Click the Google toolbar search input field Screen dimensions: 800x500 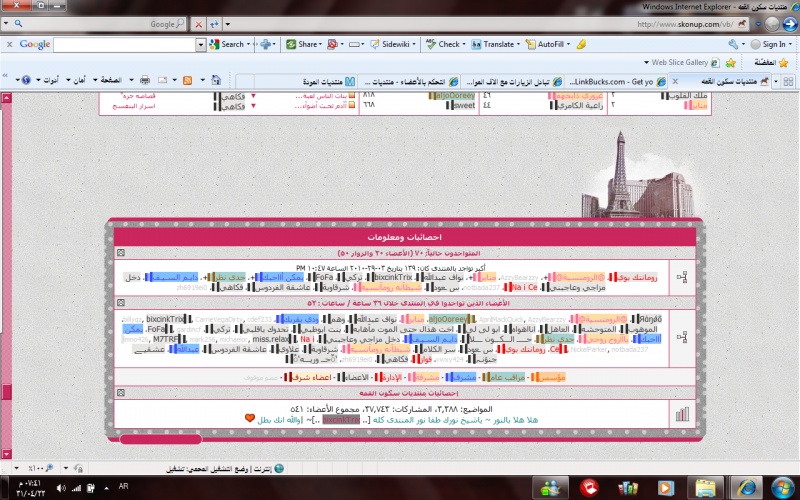pyautogui.click(x=128, y=44)
